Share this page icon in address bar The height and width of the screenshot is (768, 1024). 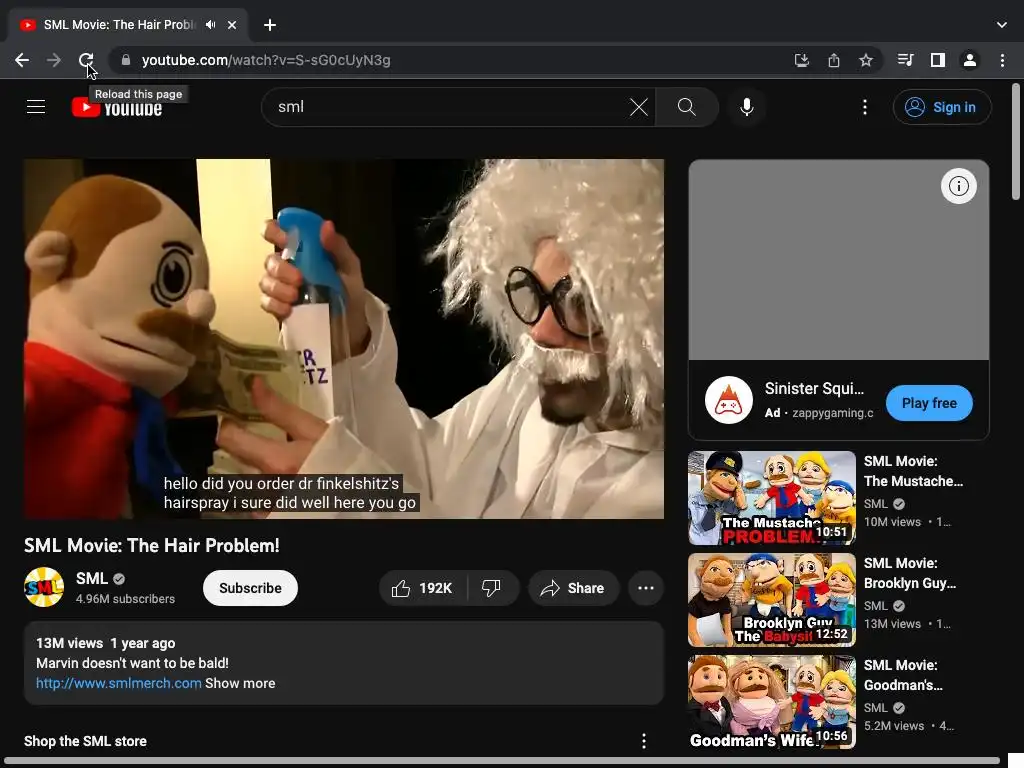834,60
